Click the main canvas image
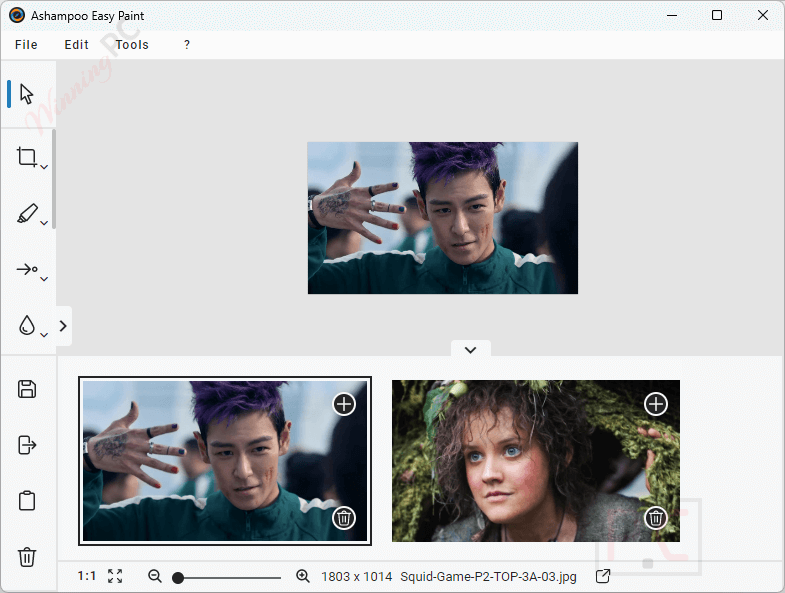The image size is (785, 593). (443, 218)
